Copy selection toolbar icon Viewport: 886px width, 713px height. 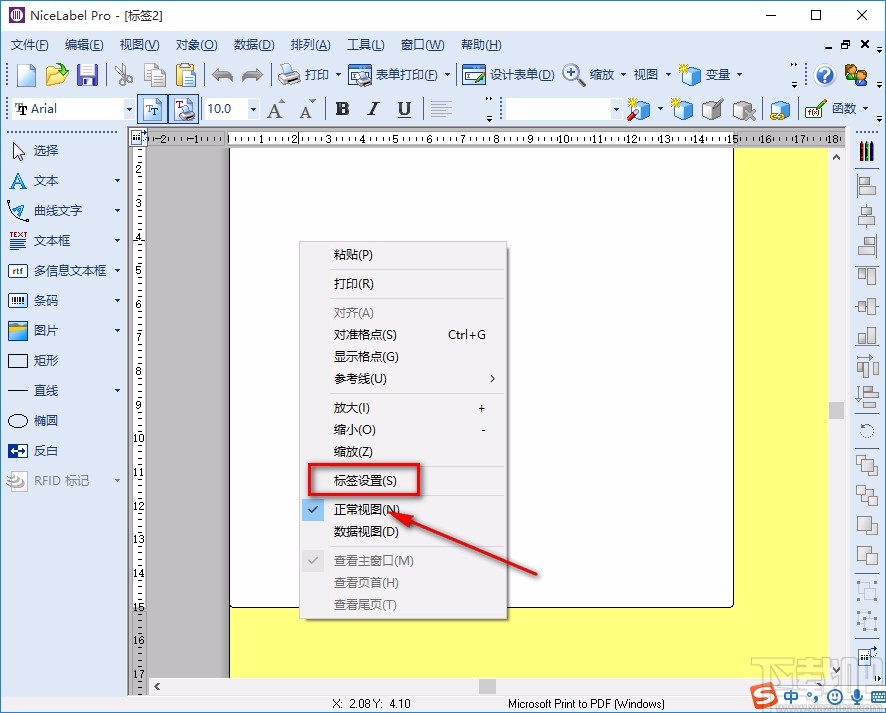click(x=154, y=75)
